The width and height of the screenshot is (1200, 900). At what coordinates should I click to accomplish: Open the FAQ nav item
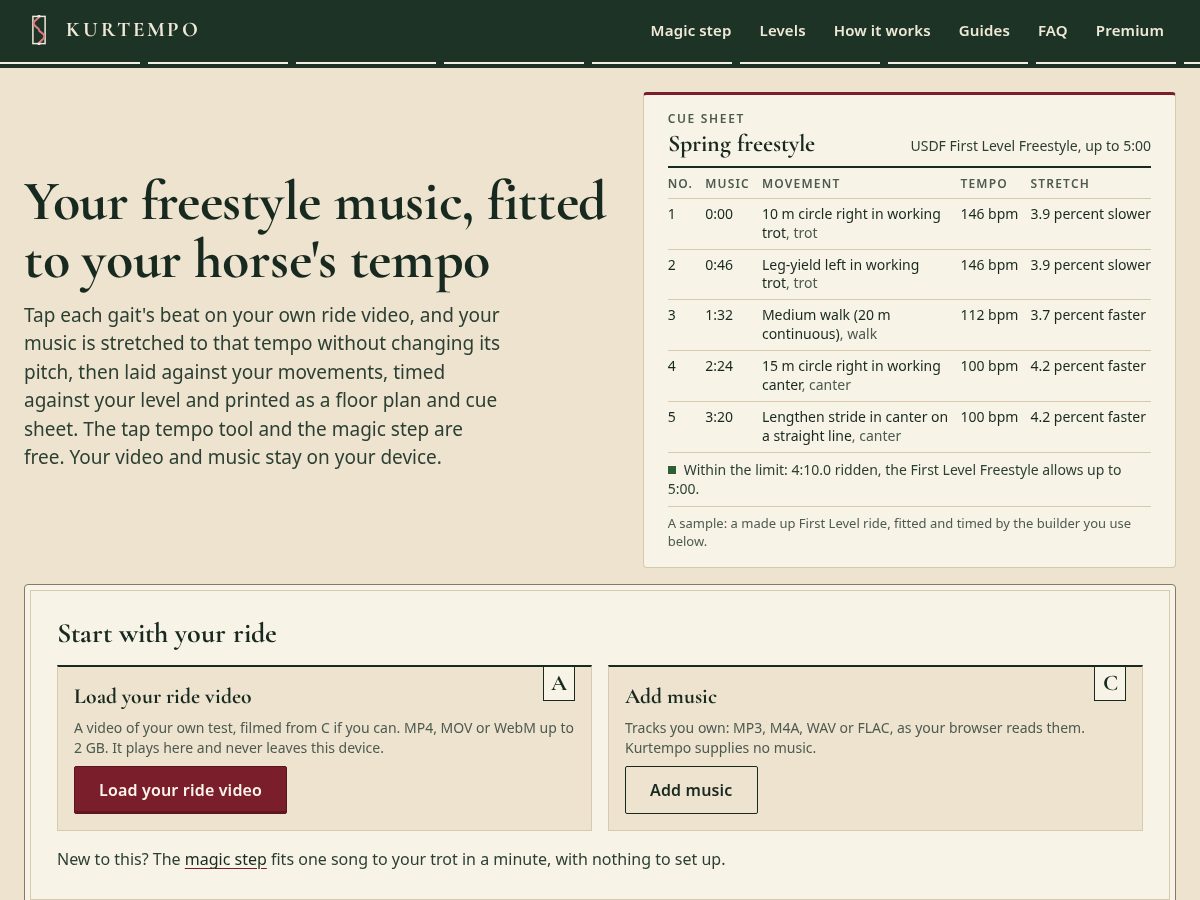coord(1052,31)
